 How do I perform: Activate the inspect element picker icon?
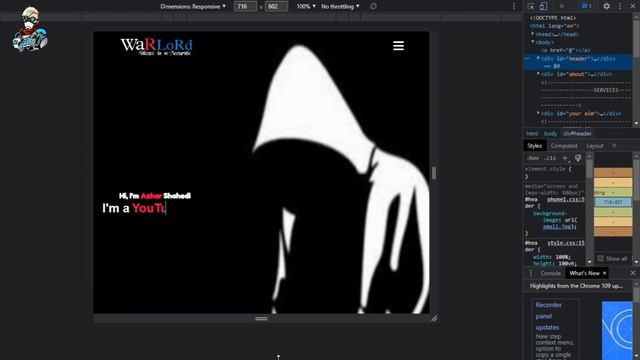tap(531, 6)
